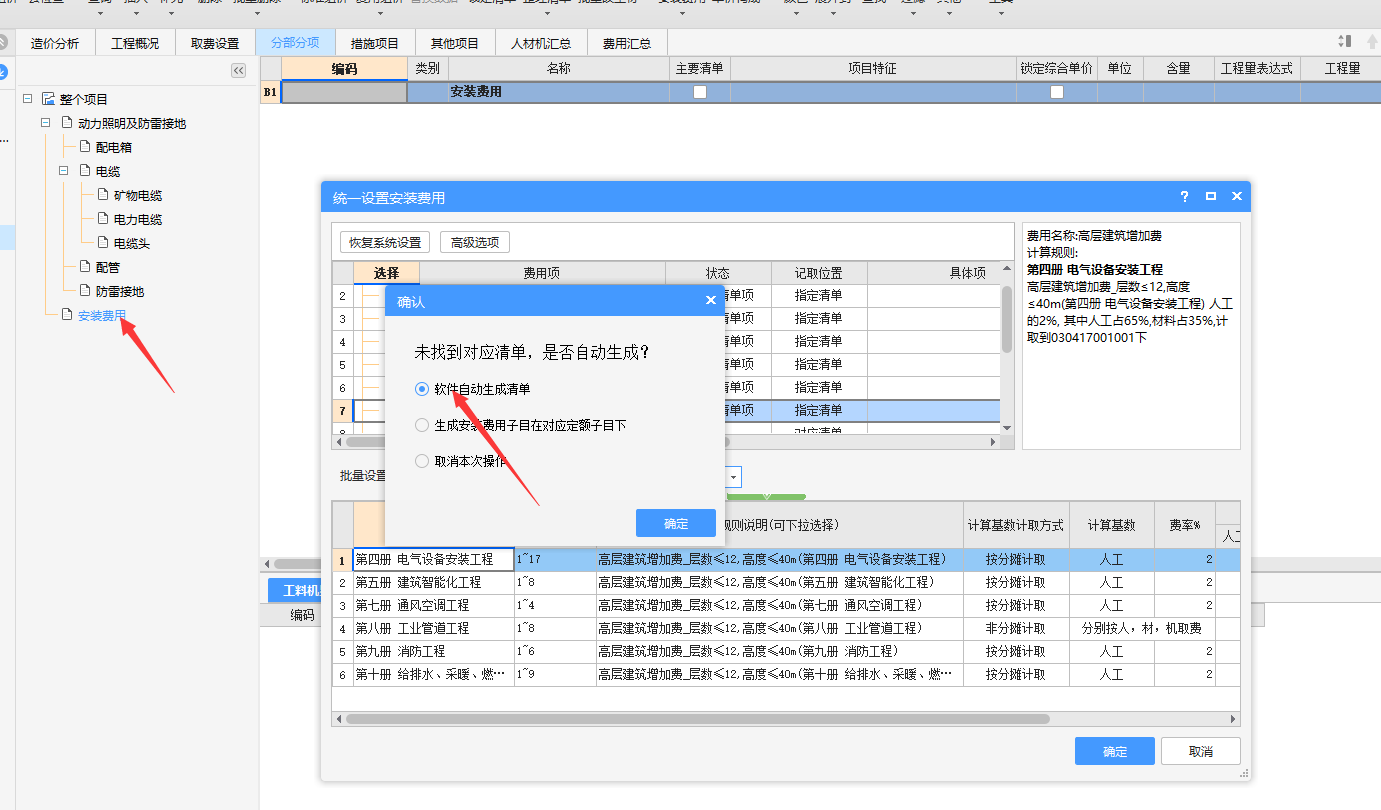Open the 取费设置 tab

click(215, 43)
